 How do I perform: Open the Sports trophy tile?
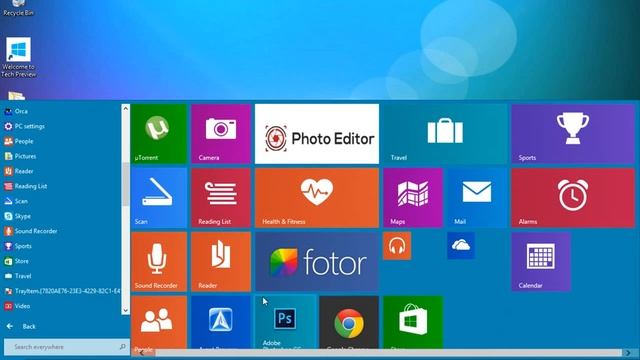(573, 134)
